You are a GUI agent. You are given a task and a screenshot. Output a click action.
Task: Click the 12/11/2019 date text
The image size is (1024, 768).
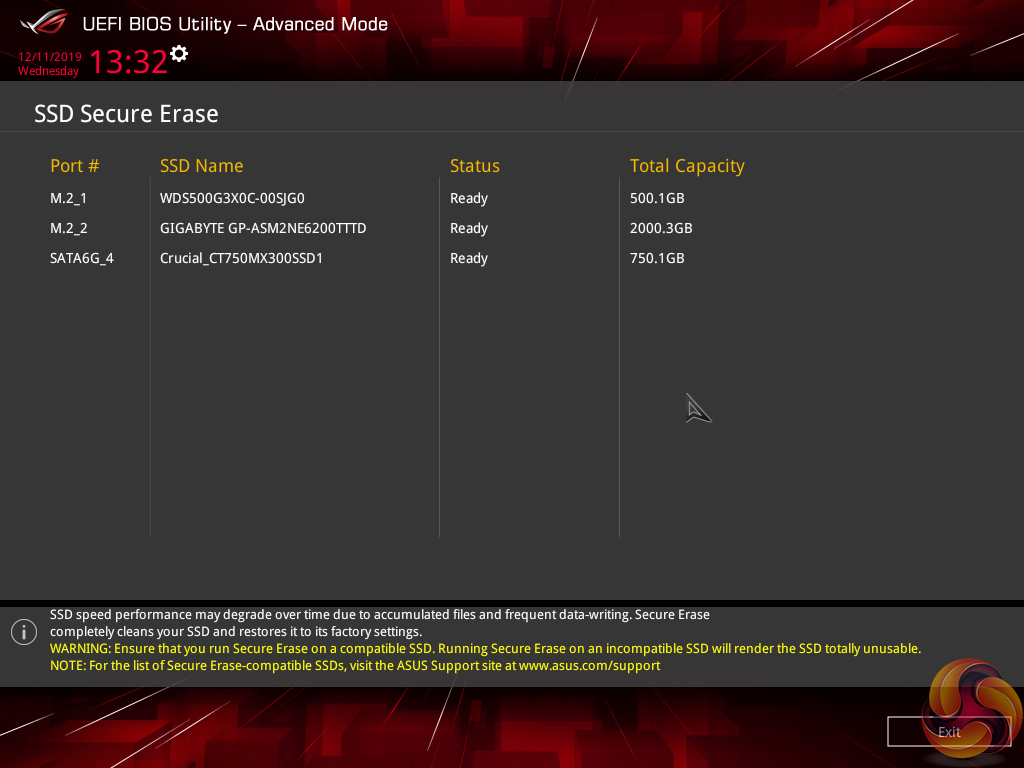[x=50, y=56]
